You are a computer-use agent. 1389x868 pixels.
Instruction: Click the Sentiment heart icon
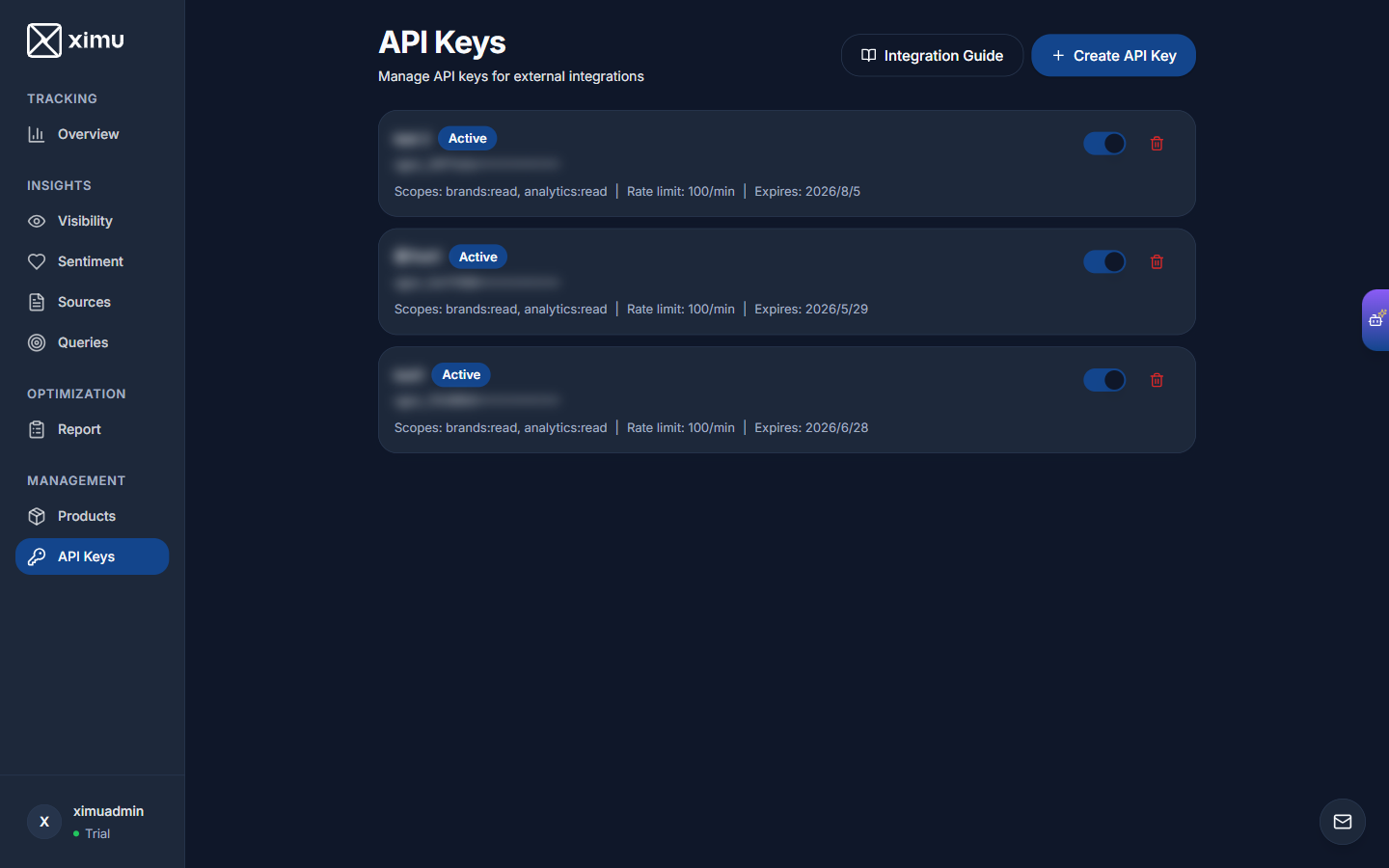[x=37, y=261]
